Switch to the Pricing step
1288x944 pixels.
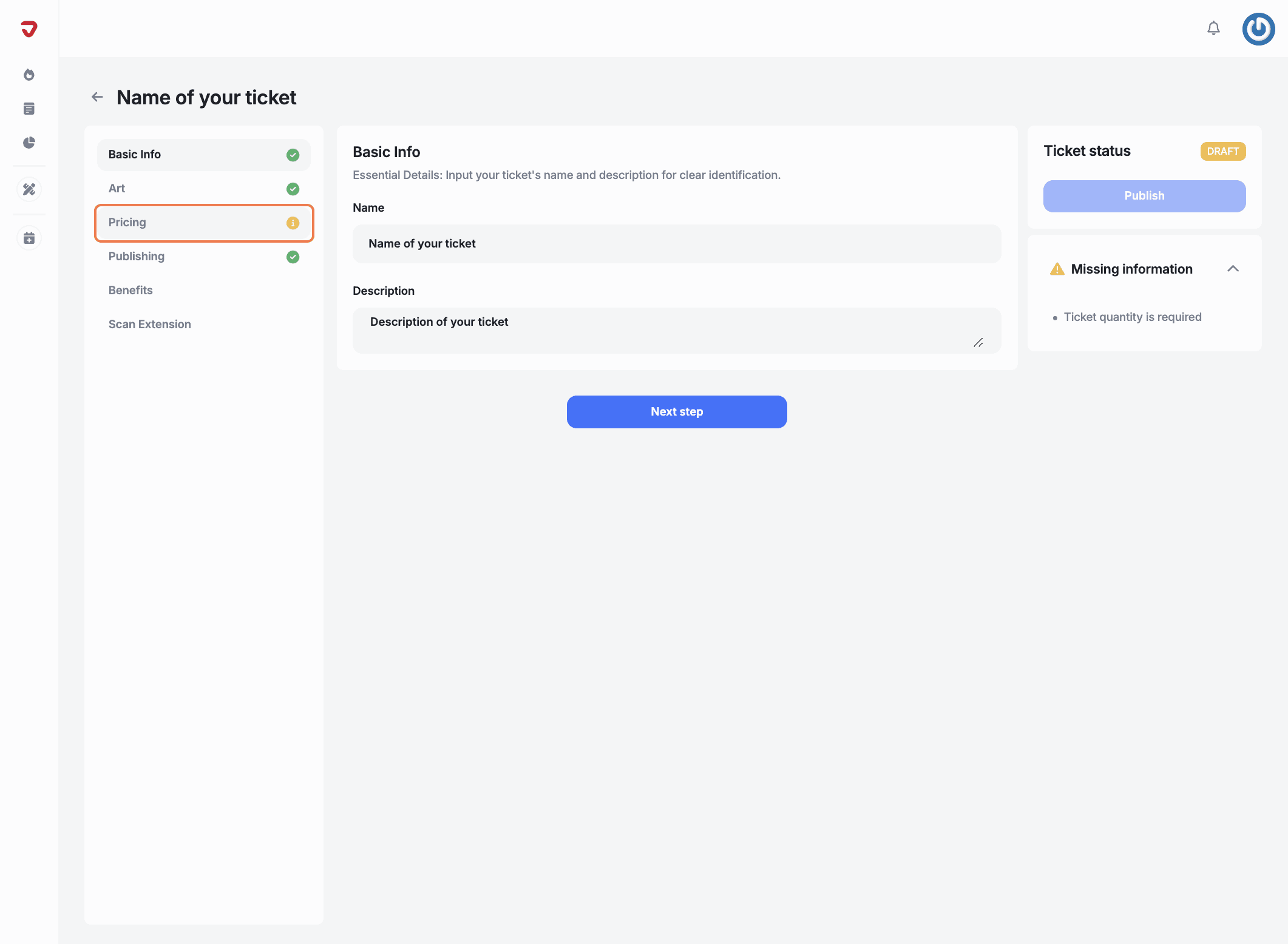click(x=127, y=223)
